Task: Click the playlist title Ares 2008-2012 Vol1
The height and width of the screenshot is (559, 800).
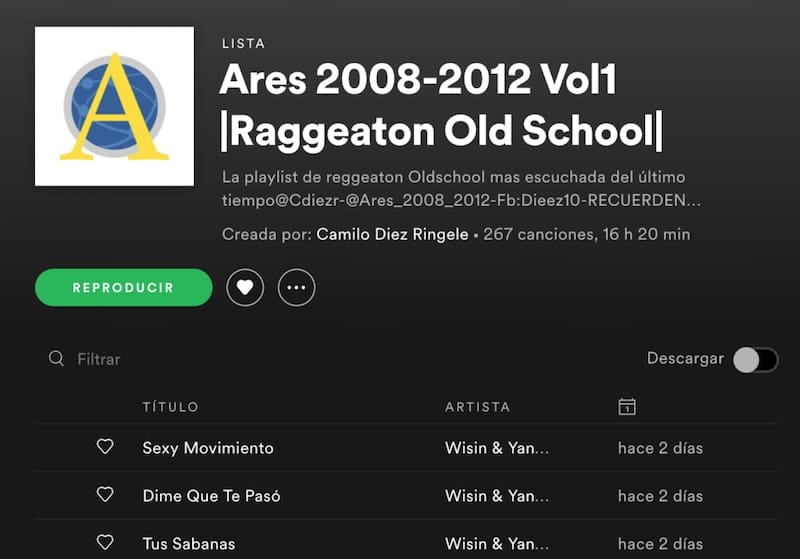Action: tap(417, 79)
